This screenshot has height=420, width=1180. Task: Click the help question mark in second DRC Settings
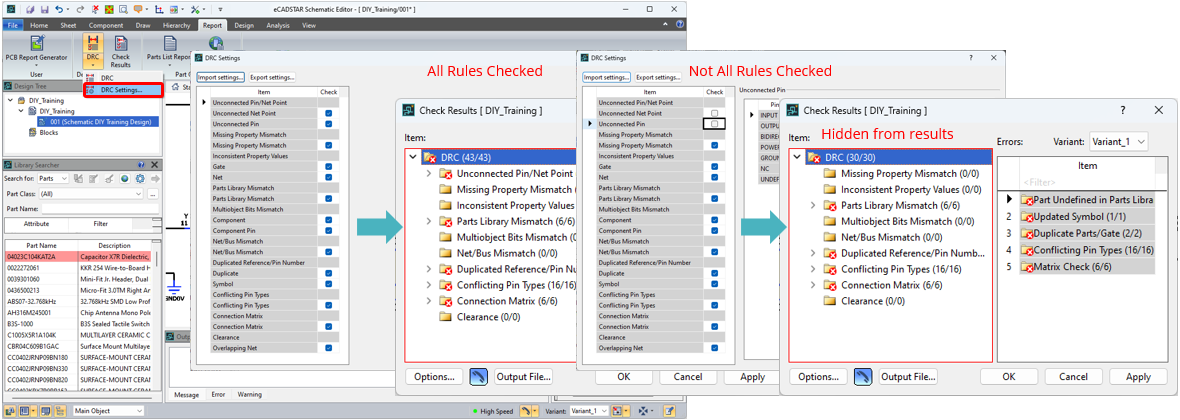coord(972,58)
